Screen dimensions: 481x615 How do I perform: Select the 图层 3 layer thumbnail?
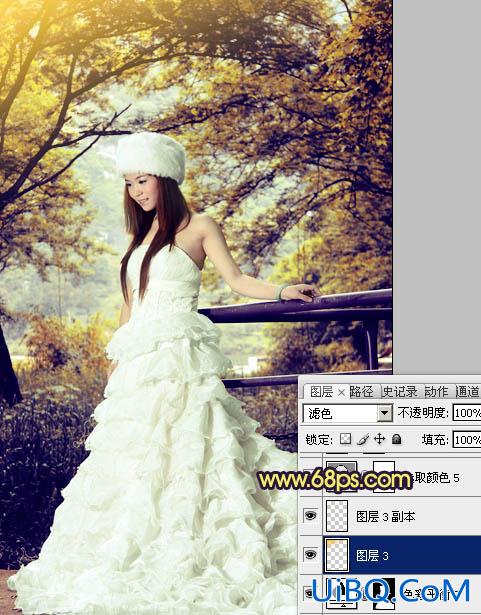point(337,555)
